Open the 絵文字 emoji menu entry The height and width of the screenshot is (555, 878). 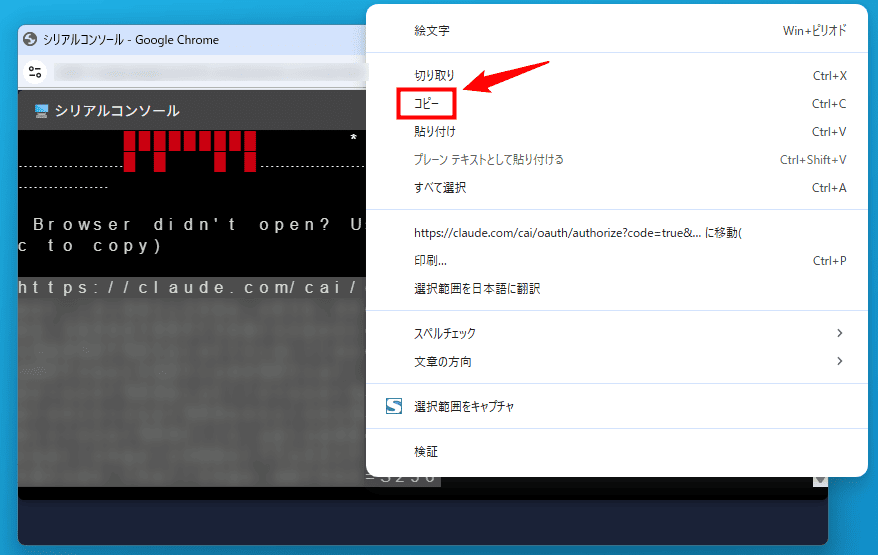click(617, 31)
